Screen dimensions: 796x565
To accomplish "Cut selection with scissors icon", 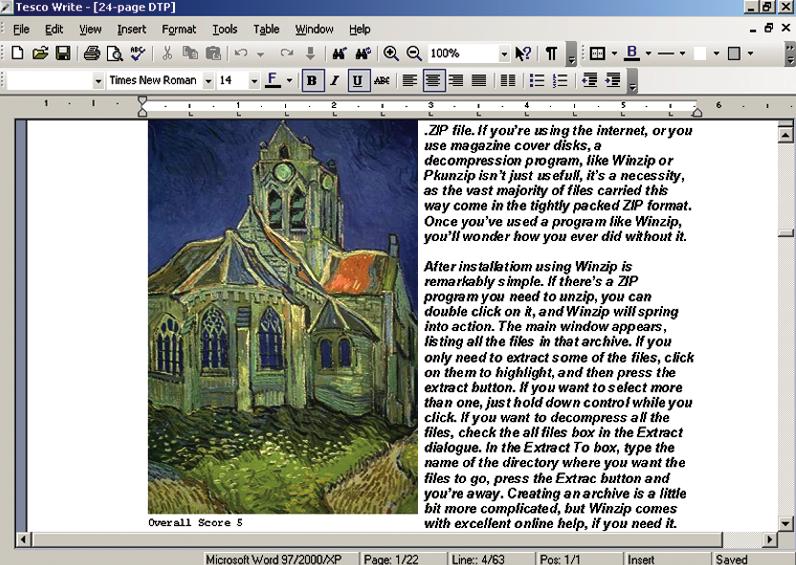I will pos(167,53).
